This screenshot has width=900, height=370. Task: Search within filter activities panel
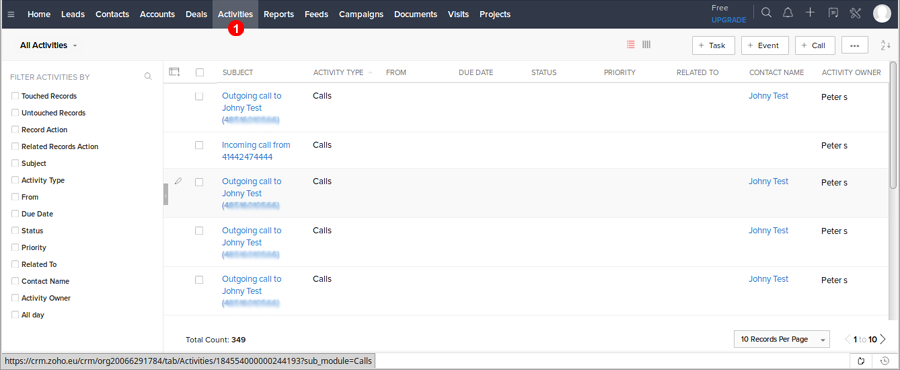point(148,76)
